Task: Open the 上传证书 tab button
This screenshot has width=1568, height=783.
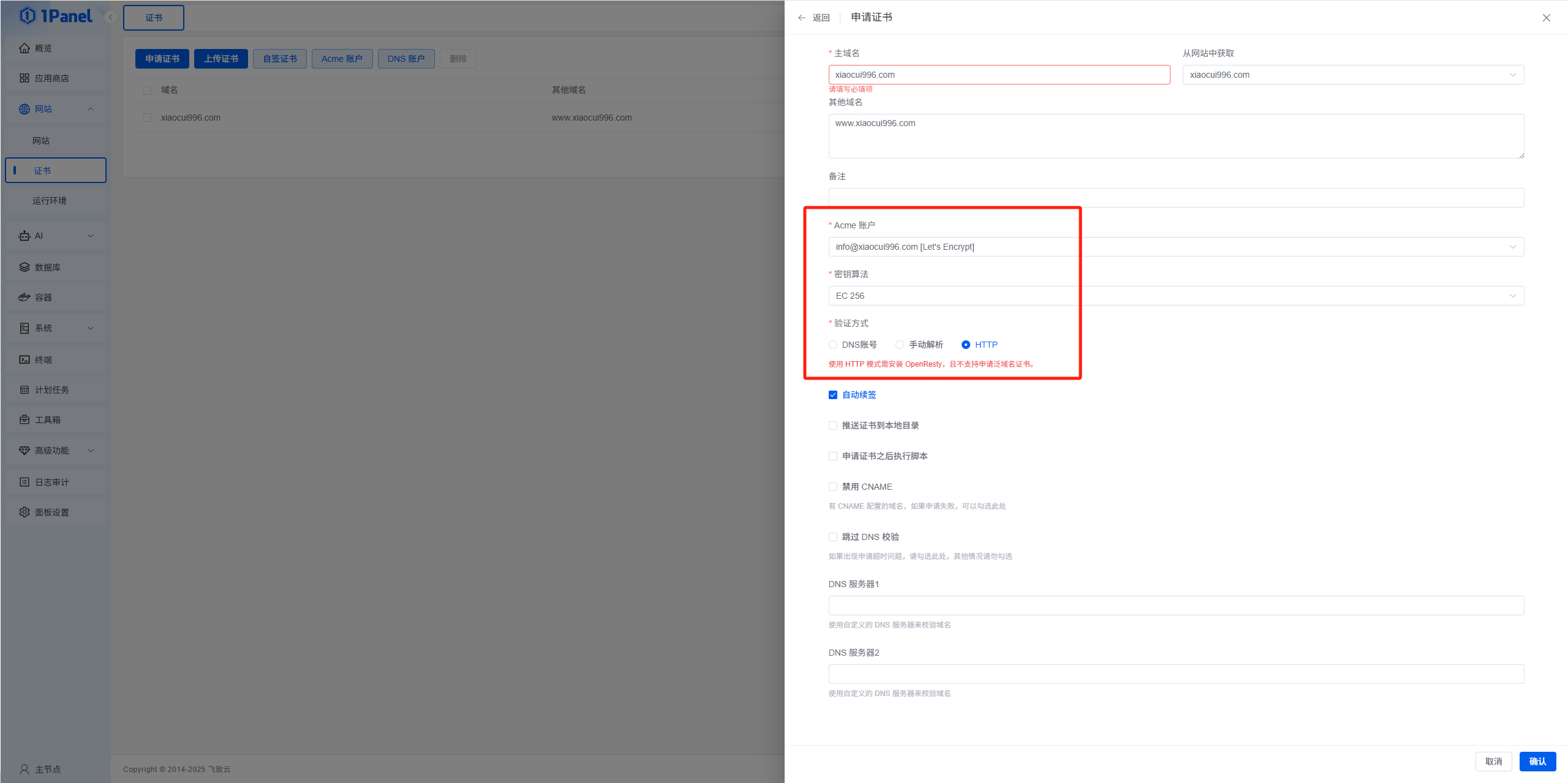Action: coord(221,58)
